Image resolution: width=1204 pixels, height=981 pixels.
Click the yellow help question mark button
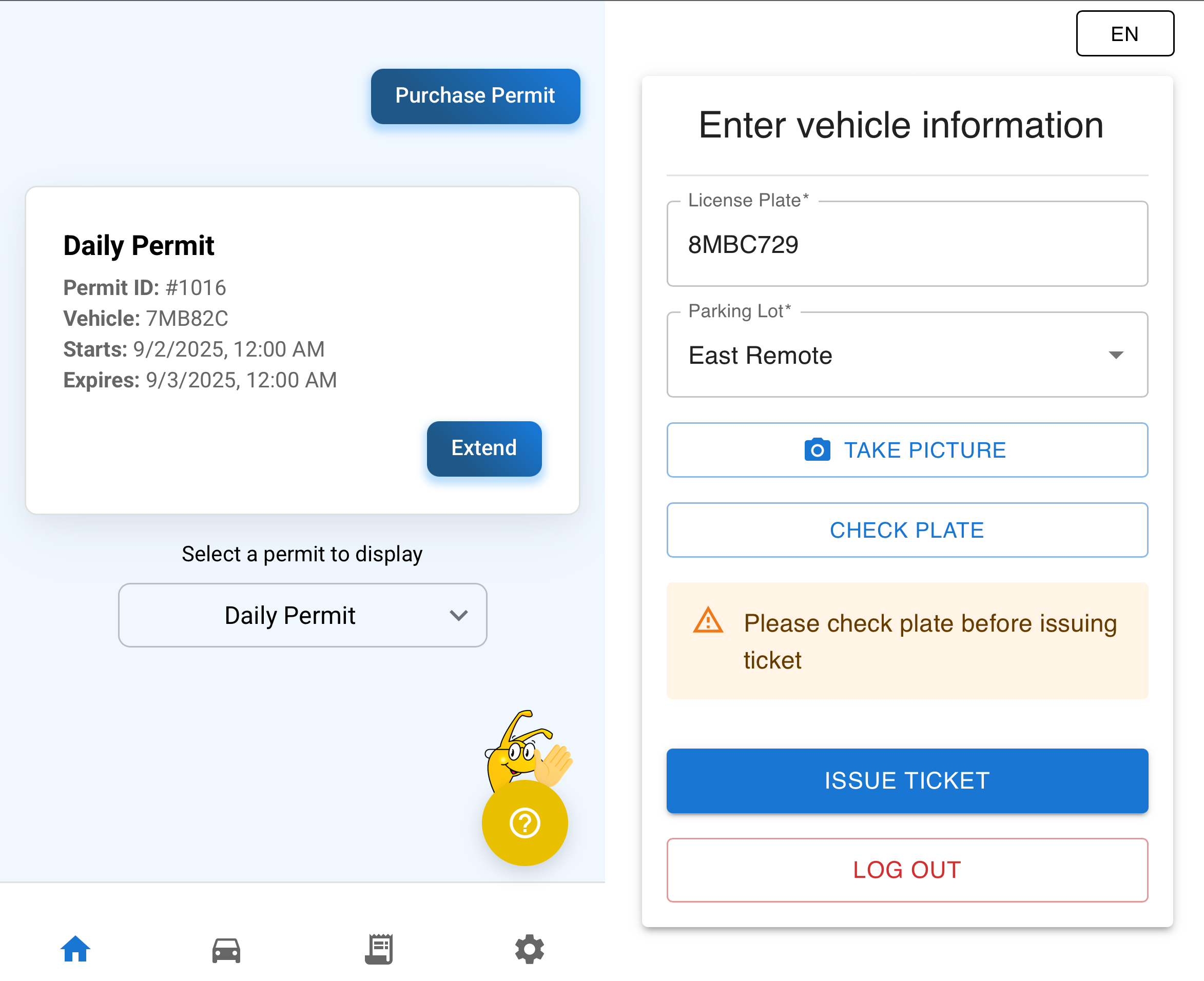click(525, 823)
